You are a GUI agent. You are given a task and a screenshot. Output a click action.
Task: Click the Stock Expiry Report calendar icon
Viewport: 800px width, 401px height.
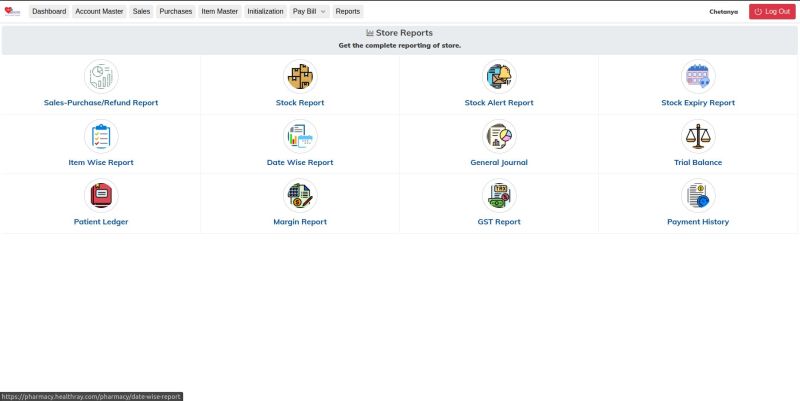698,76
